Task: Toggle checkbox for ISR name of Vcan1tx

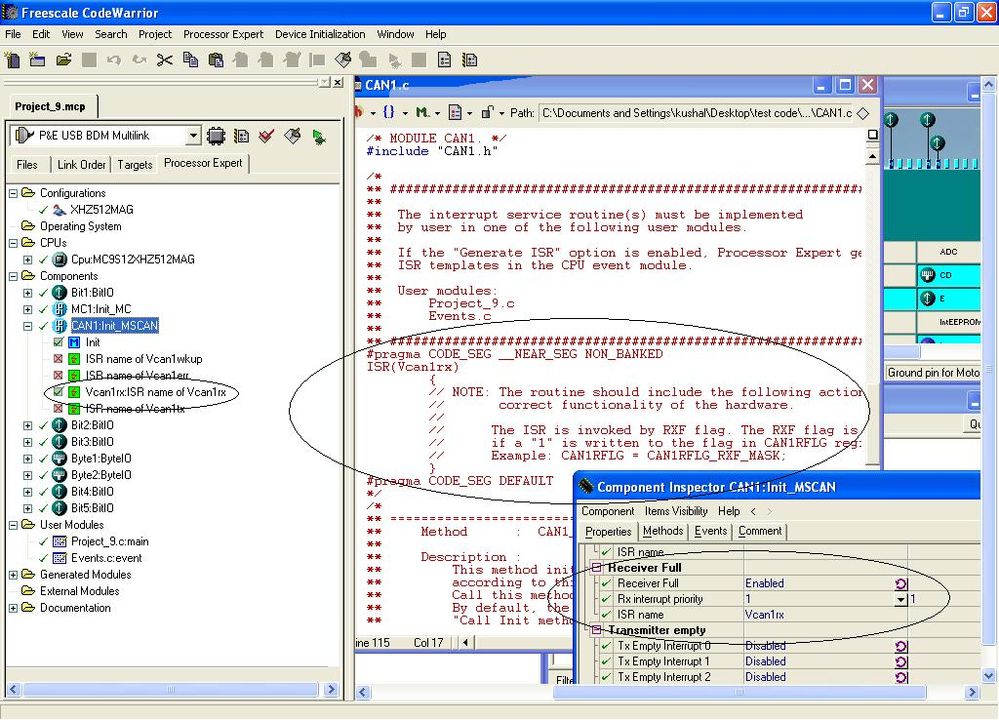Action: click(x=58, y=408)
